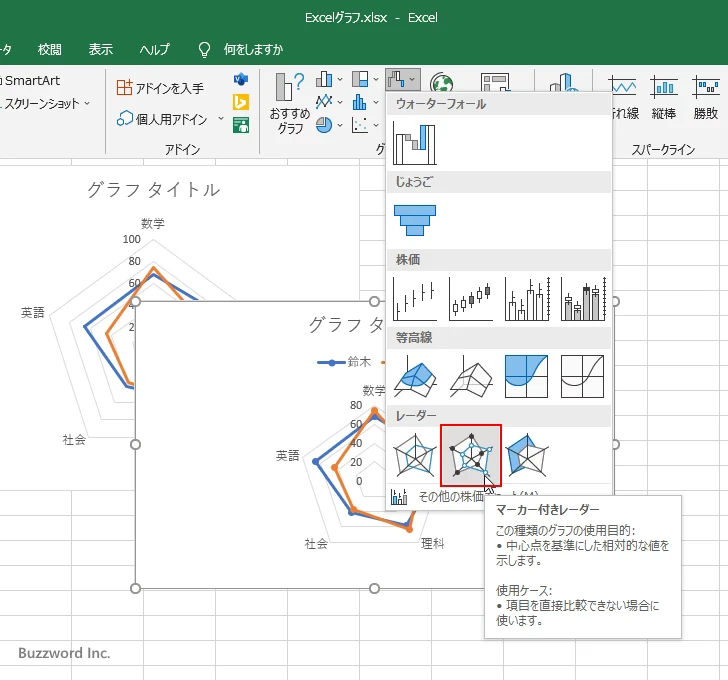Select the filled Contour chart
This screenshot has height=680, width=728.
coord(527,376)
